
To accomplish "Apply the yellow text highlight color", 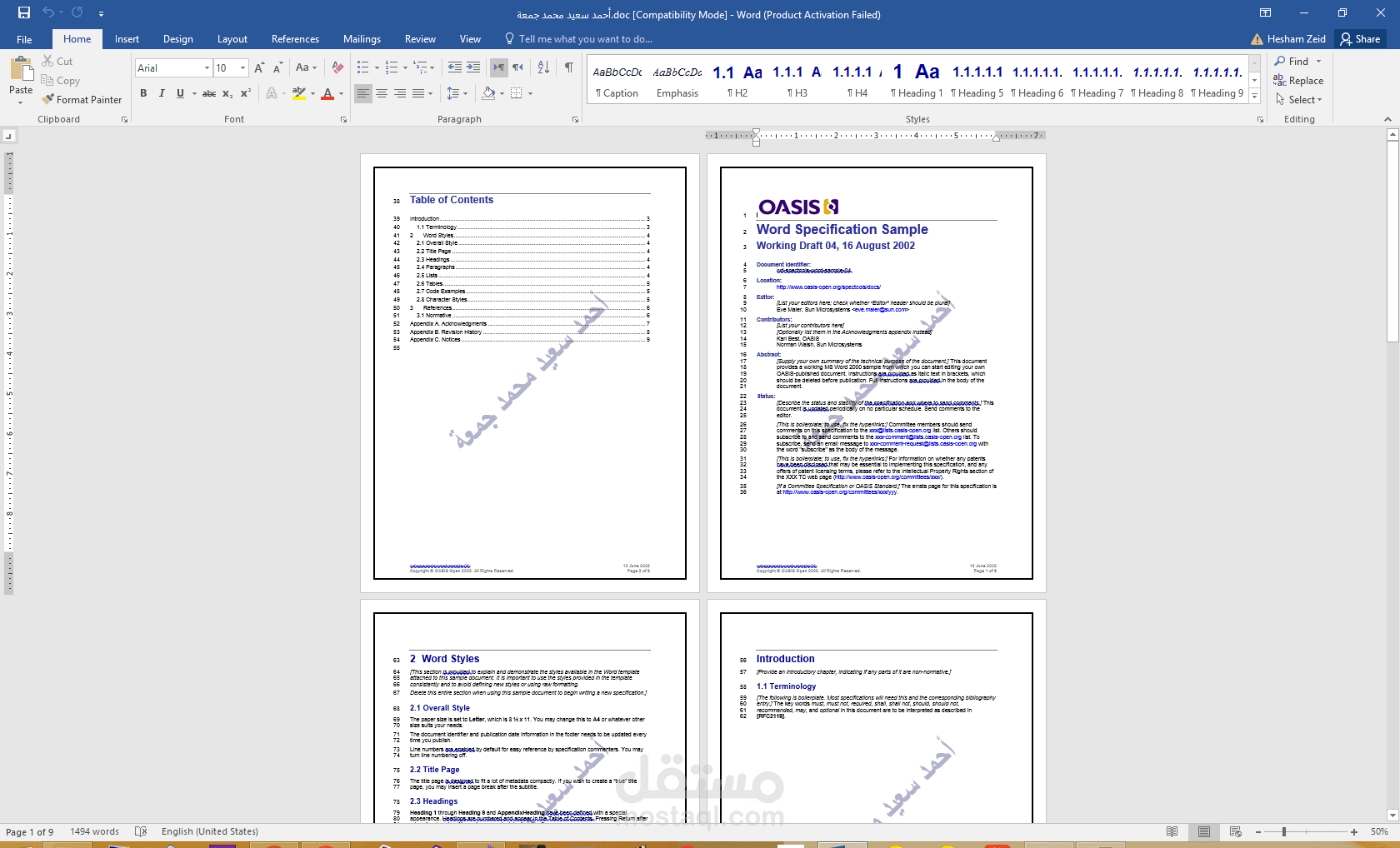I will pos(299,93).
